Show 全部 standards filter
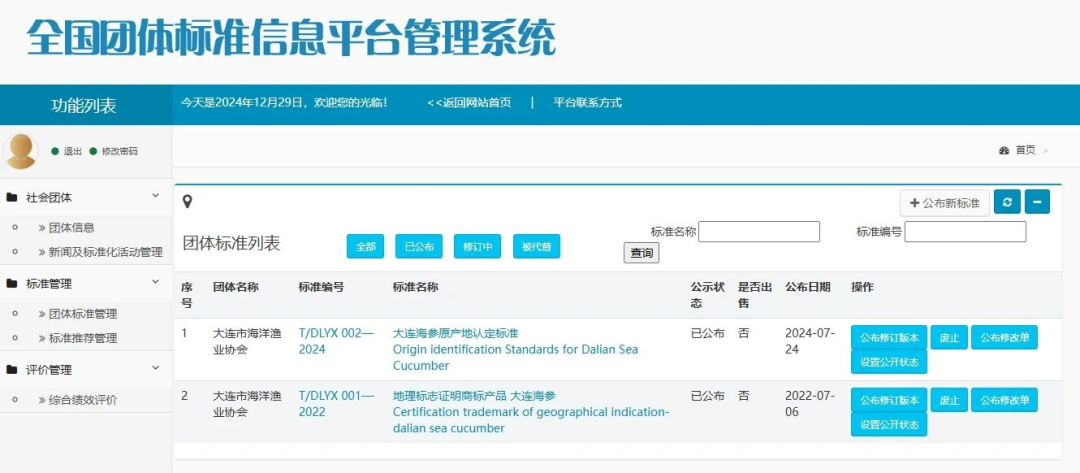Screen dimensions: 1080x473 [365, 246]
